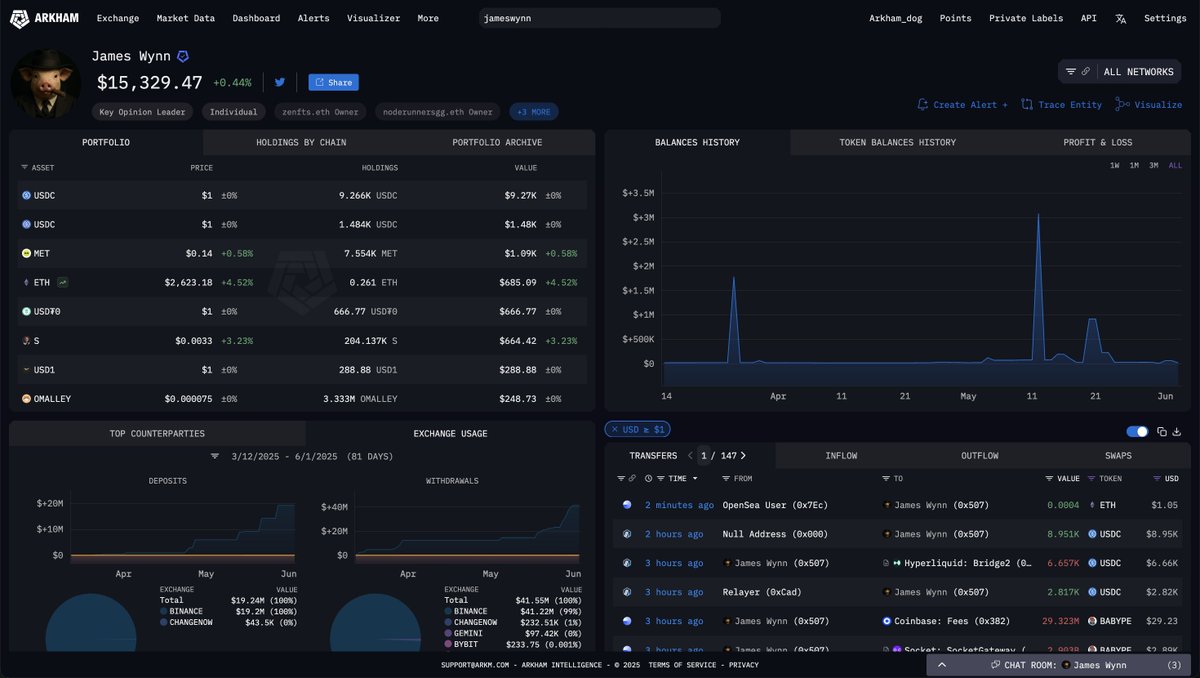Click the verified badge beside James Wynn
The width and height of the screenshot is (1200, 678).
183,57
